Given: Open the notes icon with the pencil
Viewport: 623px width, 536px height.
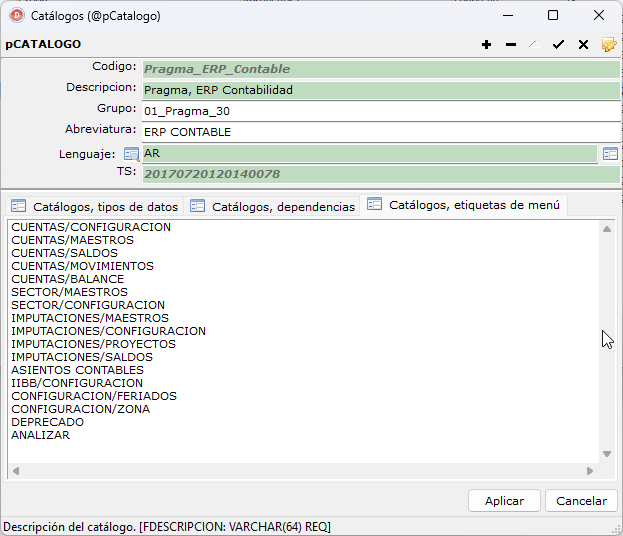Looking at the screenshot, I should tap(609, 45).
